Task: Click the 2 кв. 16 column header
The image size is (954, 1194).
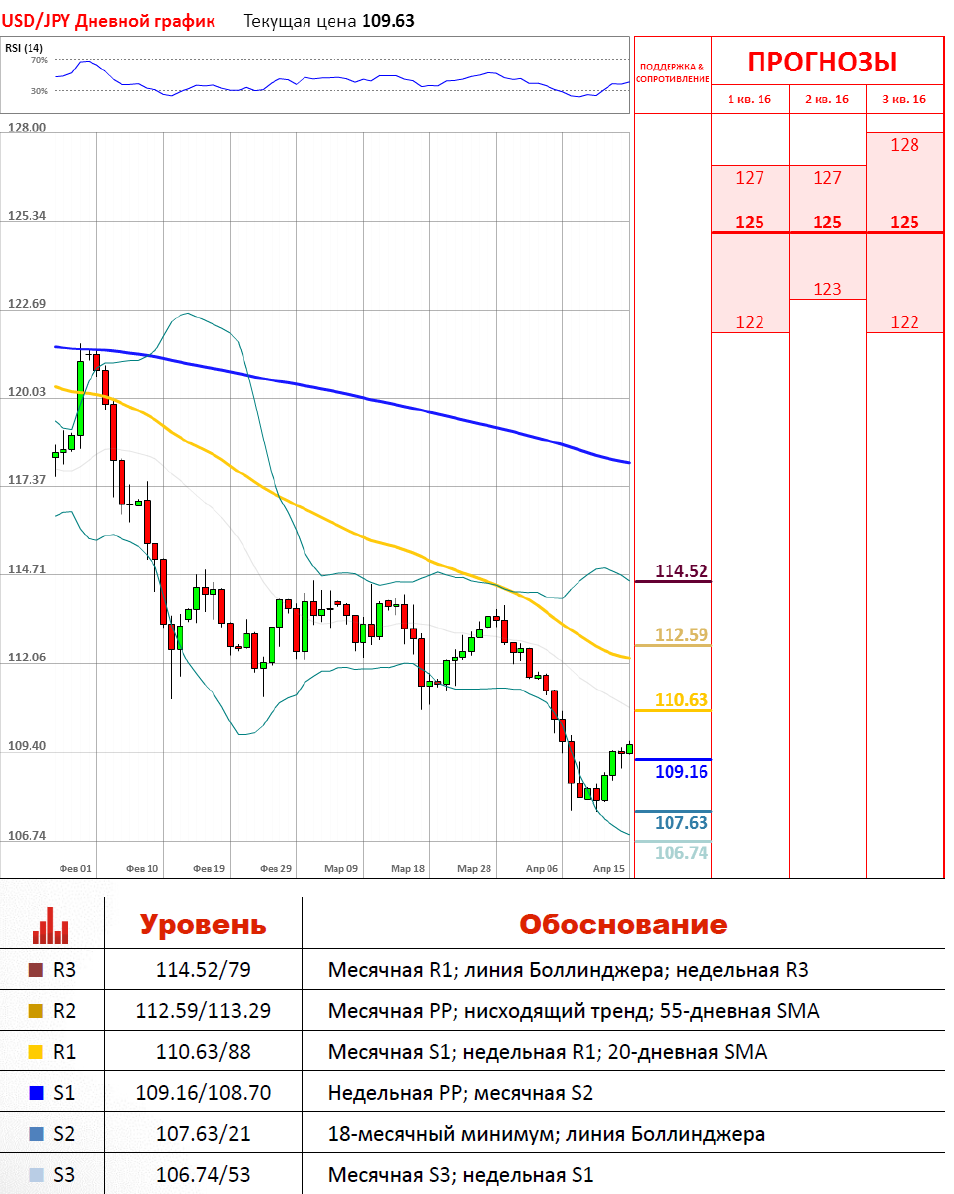Action: [827, 99]
